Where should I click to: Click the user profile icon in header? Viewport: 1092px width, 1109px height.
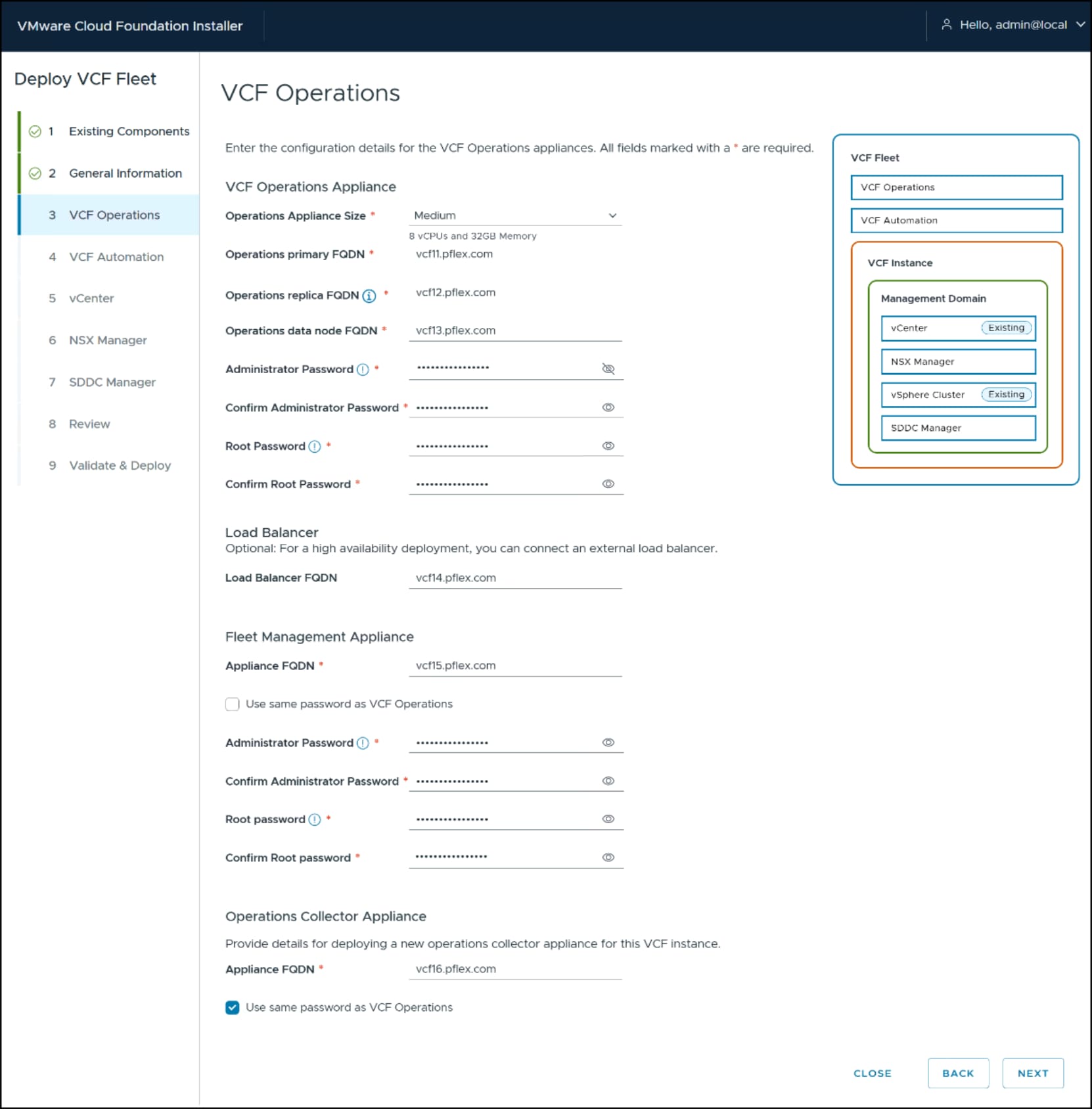(x=947, y=24)
